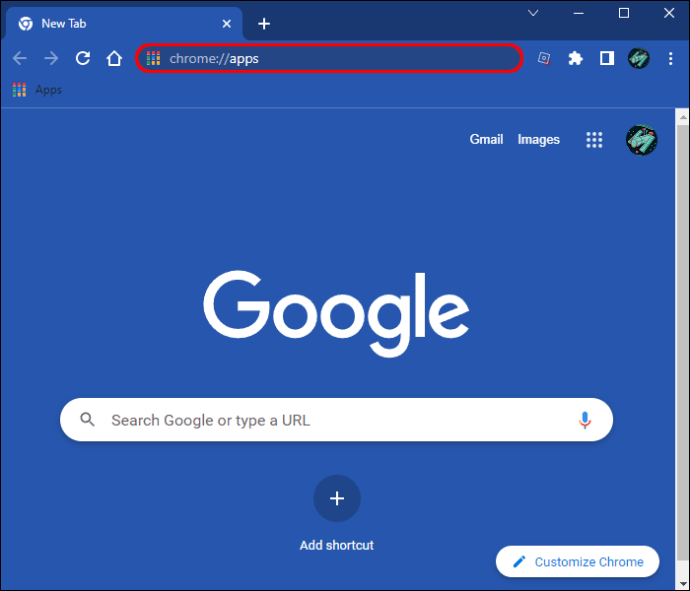Click the Customize Chrome button
Image resolution: width=690 pixels, height=591 pixels.
(x=577, y=562)
